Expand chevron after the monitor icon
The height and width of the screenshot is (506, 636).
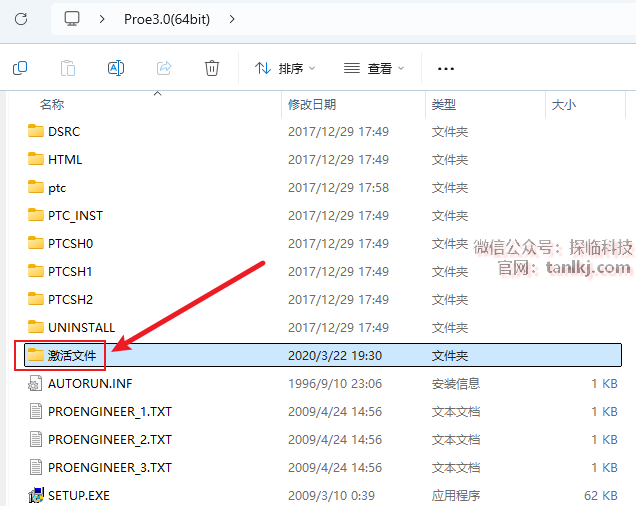(102, 19)
